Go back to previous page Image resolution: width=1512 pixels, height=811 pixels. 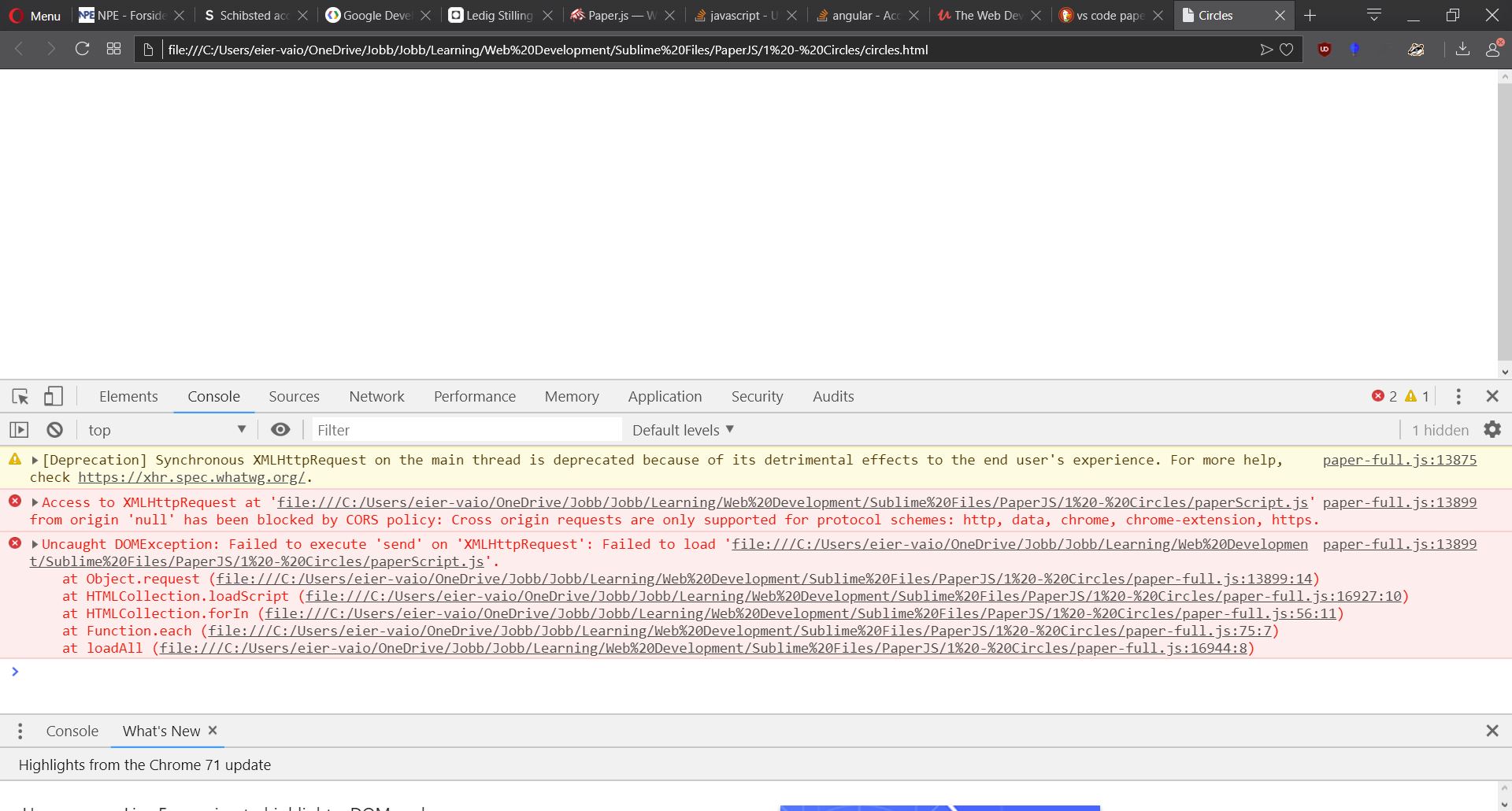click(x=20, y=49)
